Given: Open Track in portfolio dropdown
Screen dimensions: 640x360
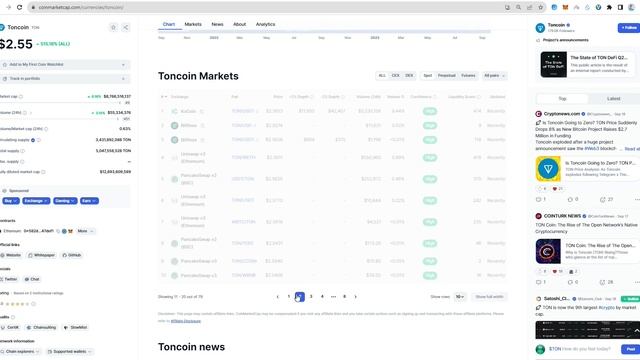Looking at the screenshot, I should tap(65, 78).
